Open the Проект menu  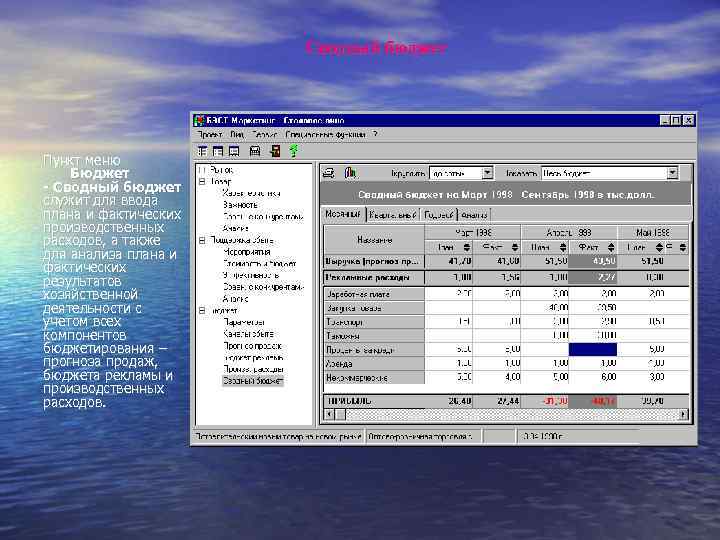pos(209,134)
